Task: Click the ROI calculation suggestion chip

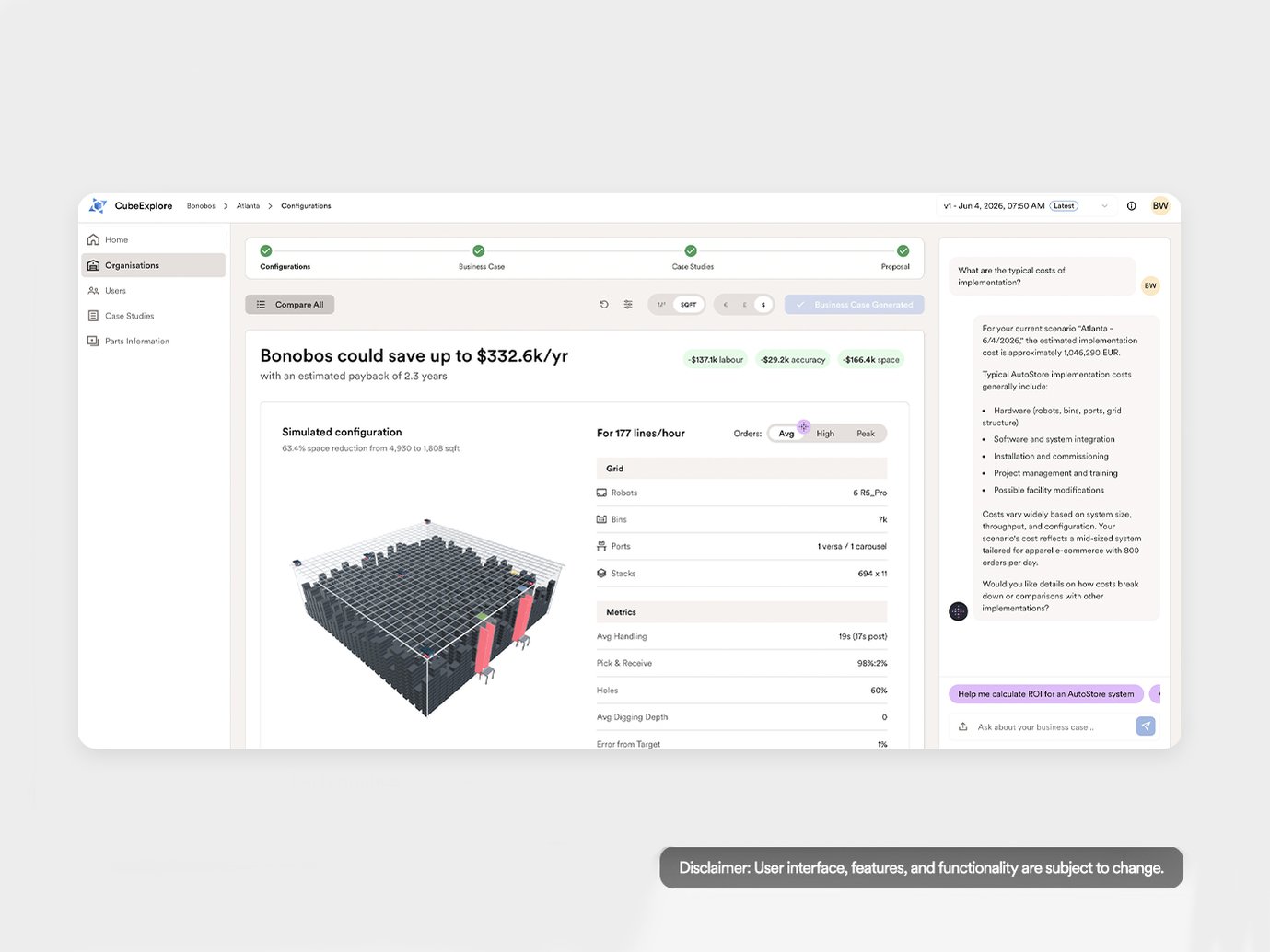Action: [x=1045, y=694]
